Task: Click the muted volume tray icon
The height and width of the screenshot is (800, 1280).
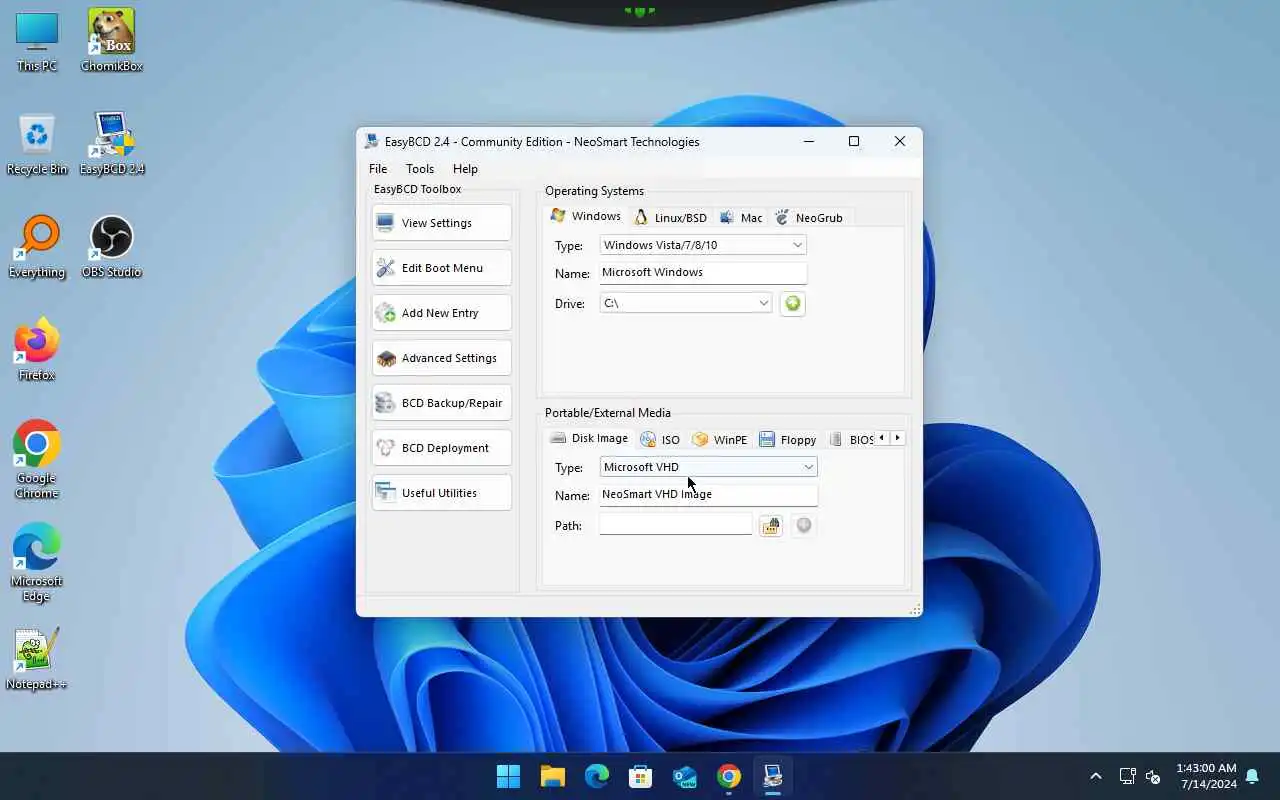Action: click(1153, 776)
